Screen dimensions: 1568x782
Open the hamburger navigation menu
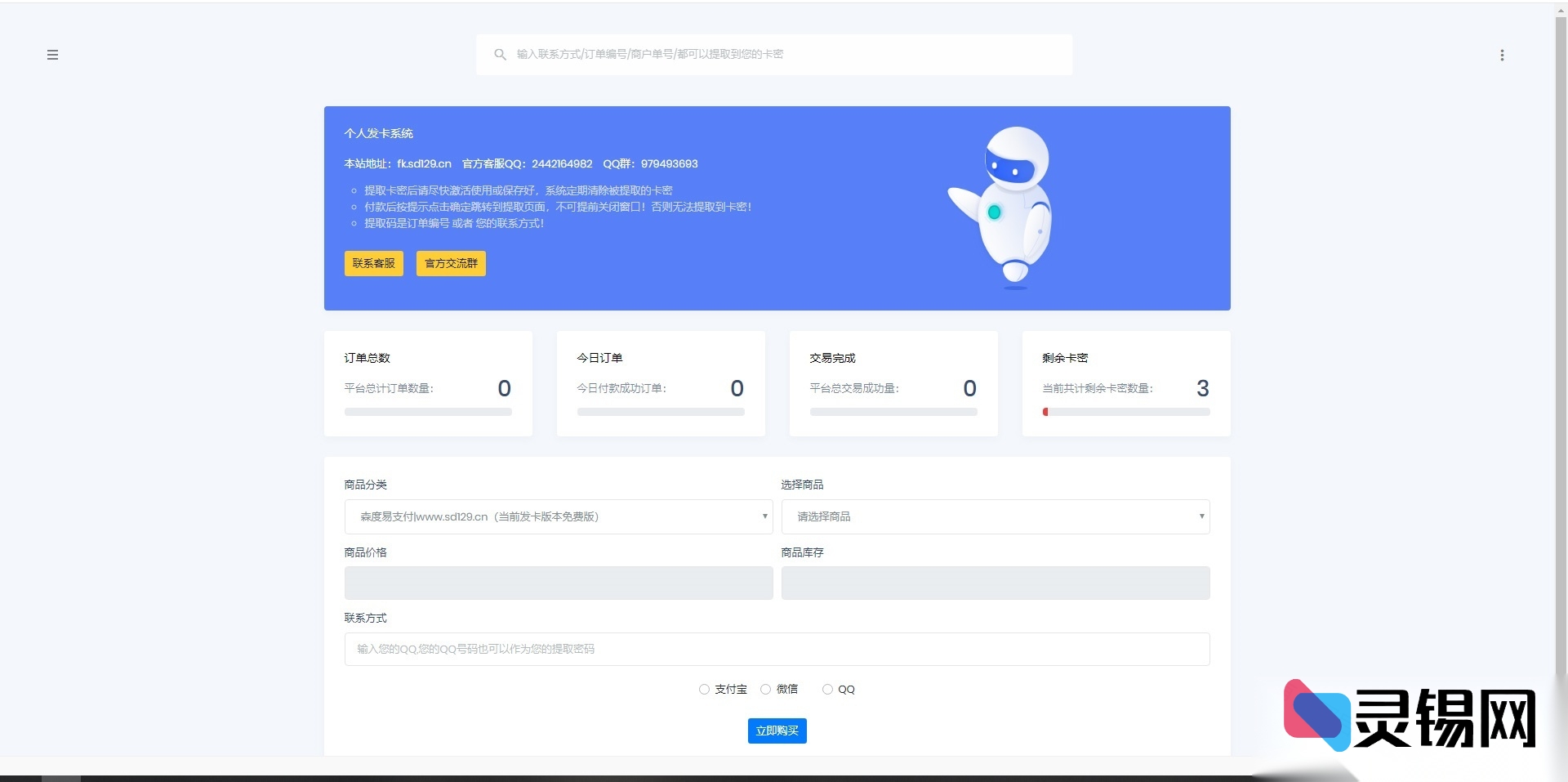52,55
